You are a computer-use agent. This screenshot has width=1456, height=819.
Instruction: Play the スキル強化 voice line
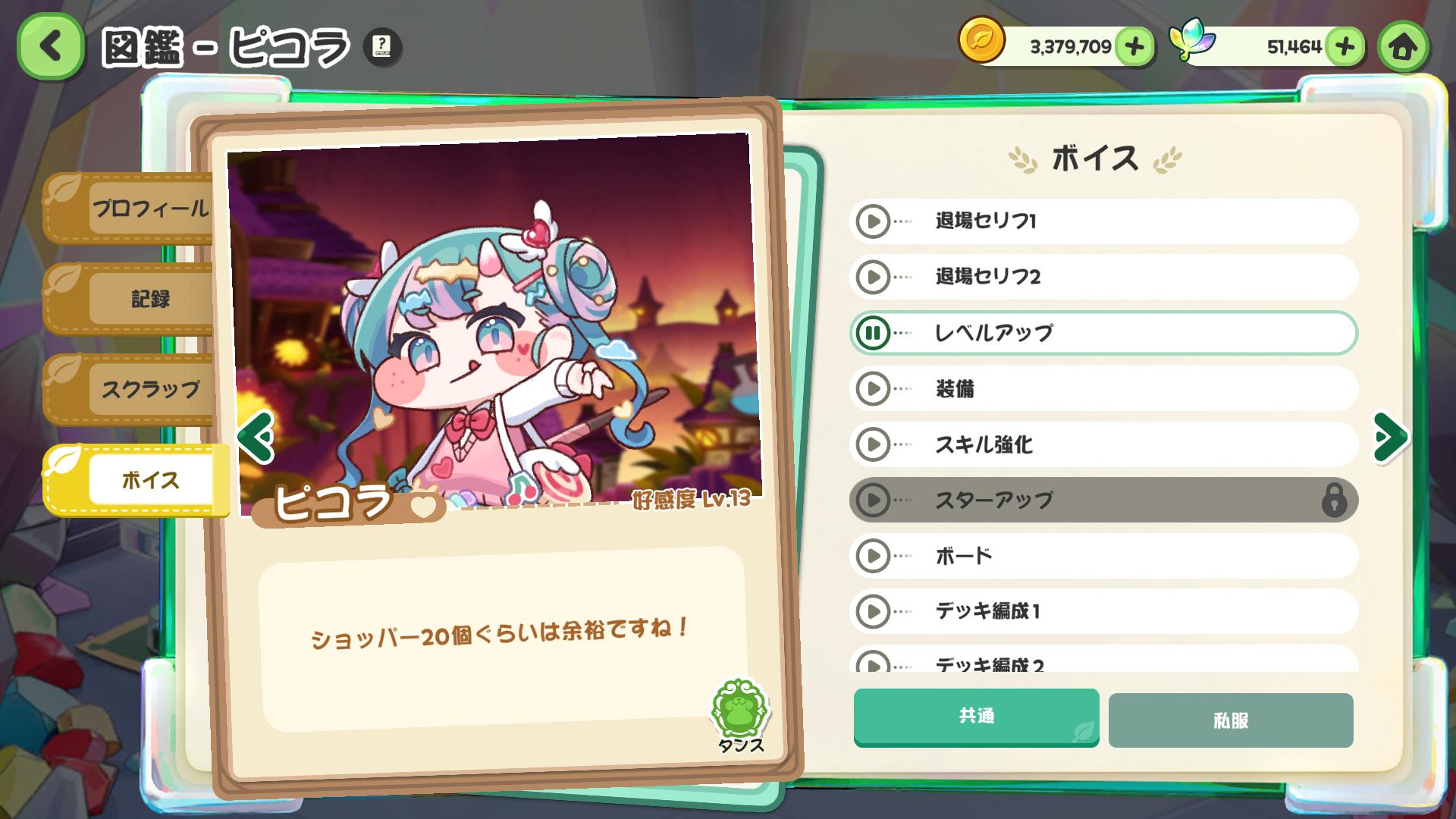coord(873,444)
